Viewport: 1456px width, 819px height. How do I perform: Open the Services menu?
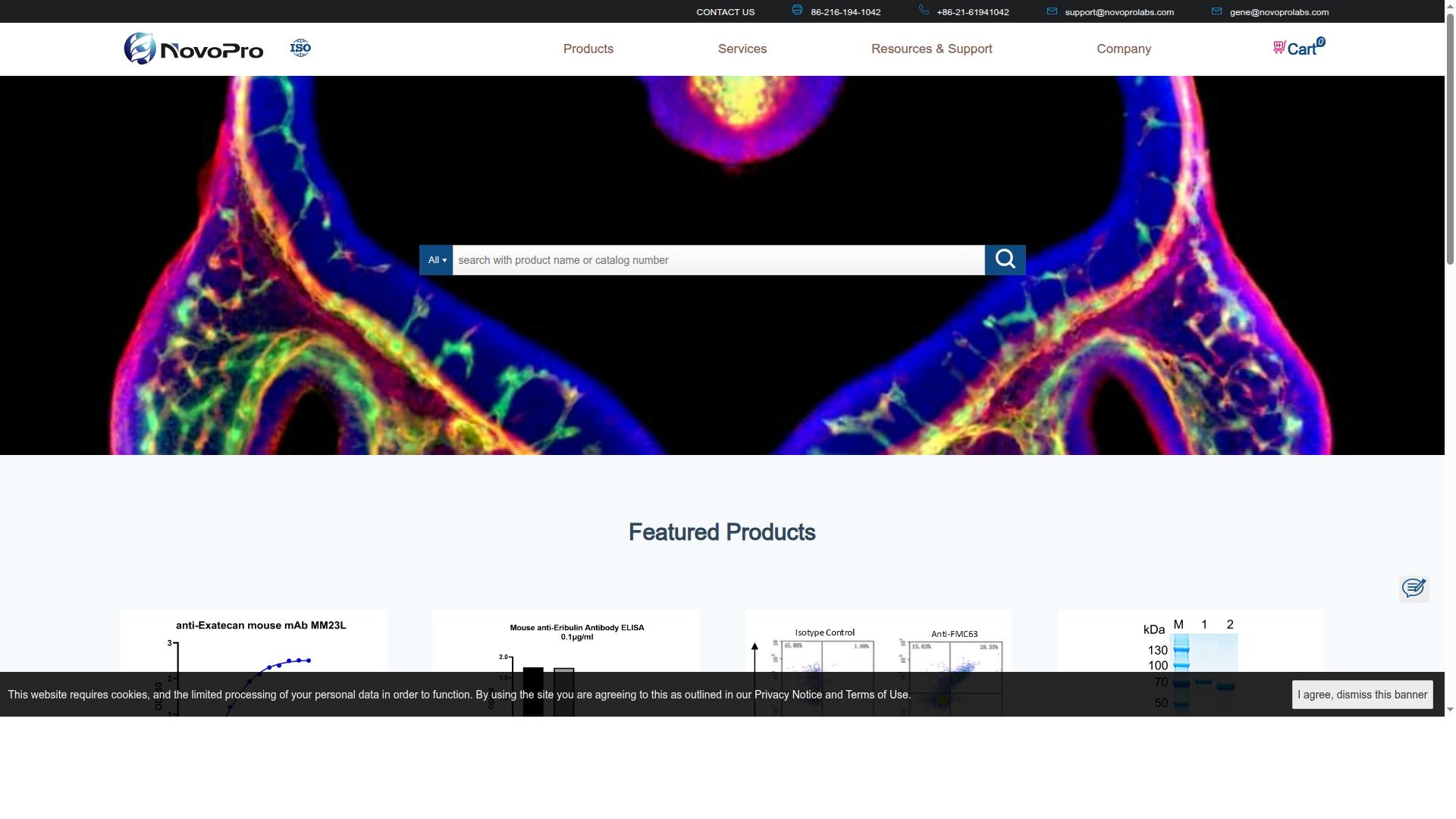[x=742, y=49]
